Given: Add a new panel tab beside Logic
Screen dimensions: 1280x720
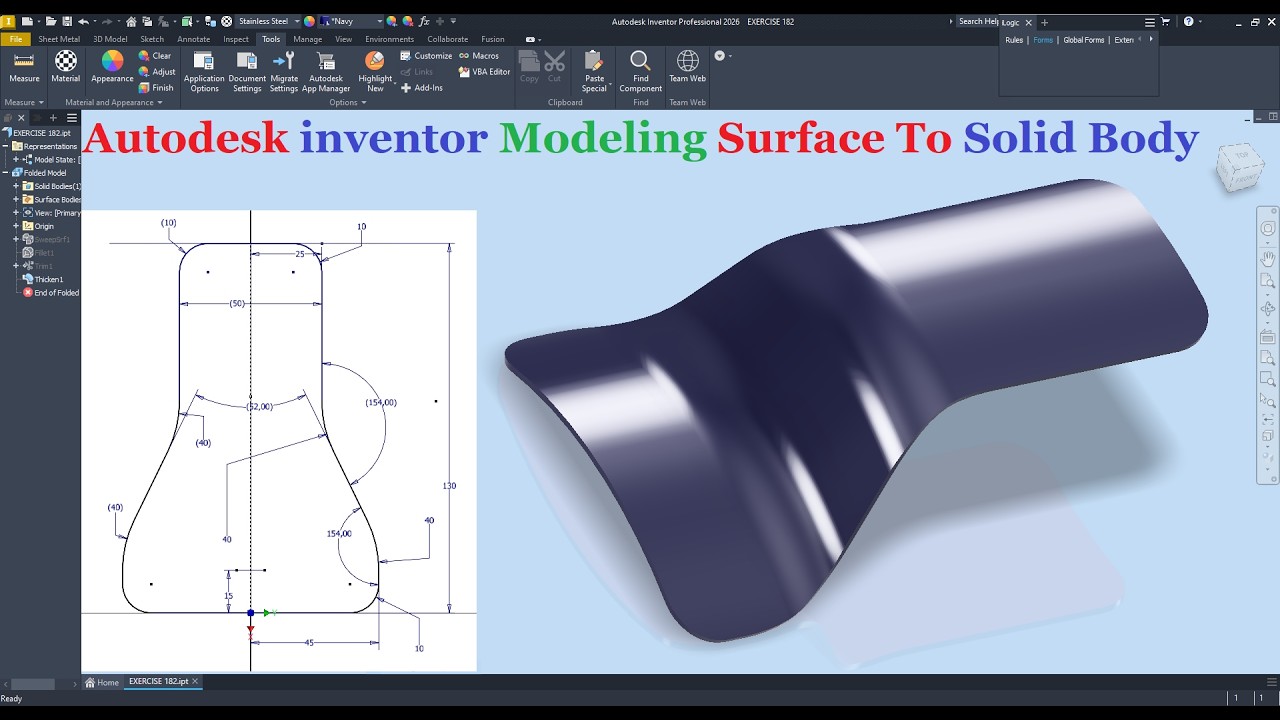Looking at the screenshot, I should (x=1045, y=22).
